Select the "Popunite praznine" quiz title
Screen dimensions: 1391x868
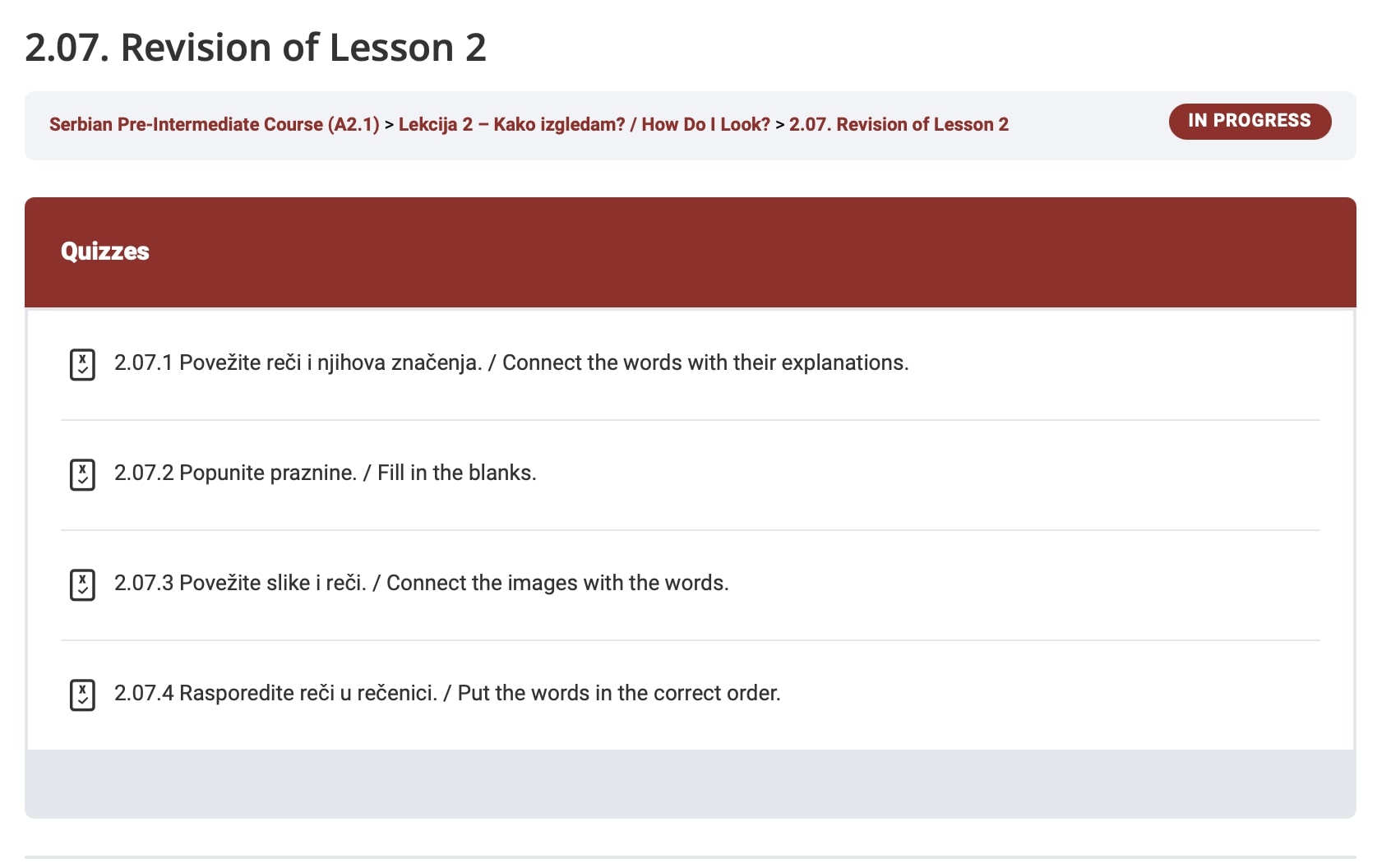pos(268,473)
